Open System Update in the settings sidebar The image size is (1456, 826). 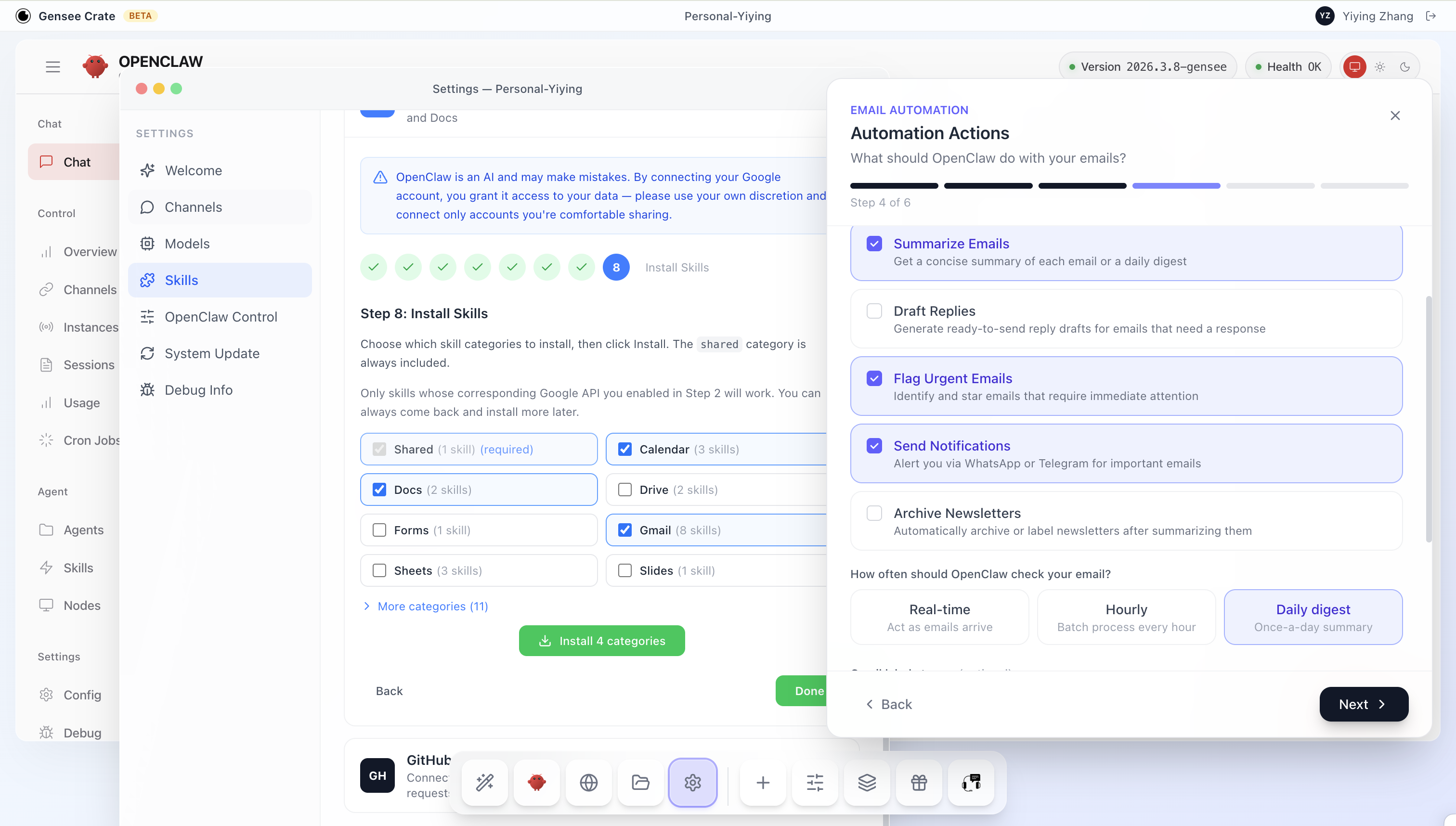pyautogui.click(x=212, y=353)
